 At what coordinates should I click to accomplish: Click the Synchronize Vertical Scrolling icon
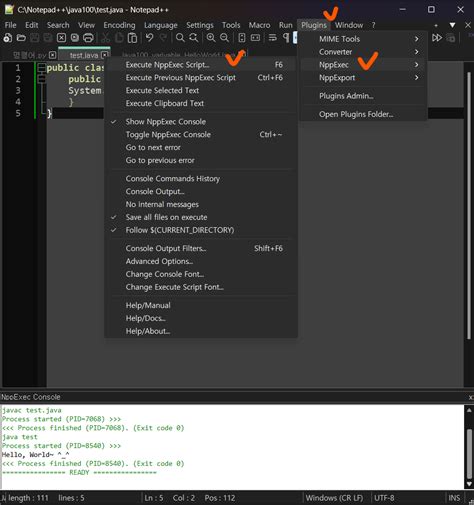click(x=242, y=38)
